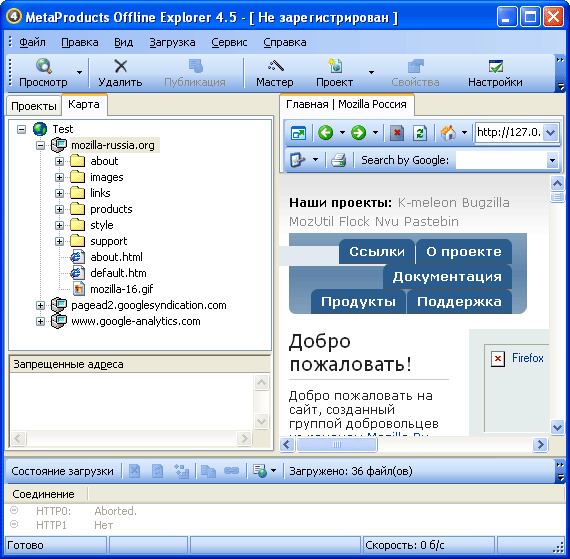This screenshot has height=559, width=570.
Task: Click the Публикация toolbar icon
Action: (x=196, y=66)
